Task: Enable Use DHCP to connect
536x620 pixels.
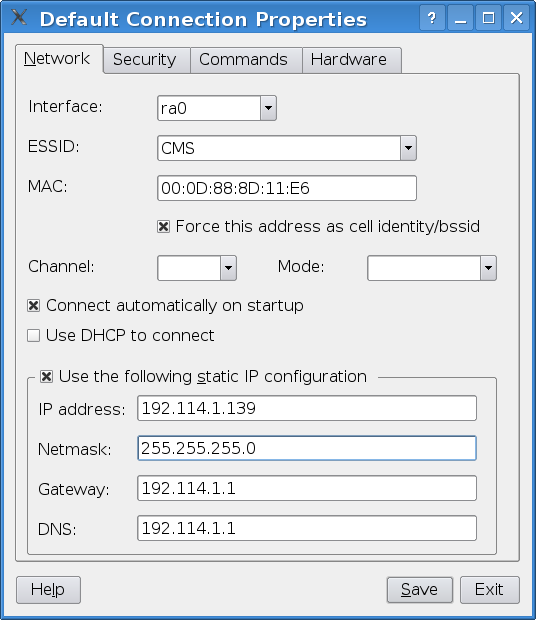Action: pos(34,336)
